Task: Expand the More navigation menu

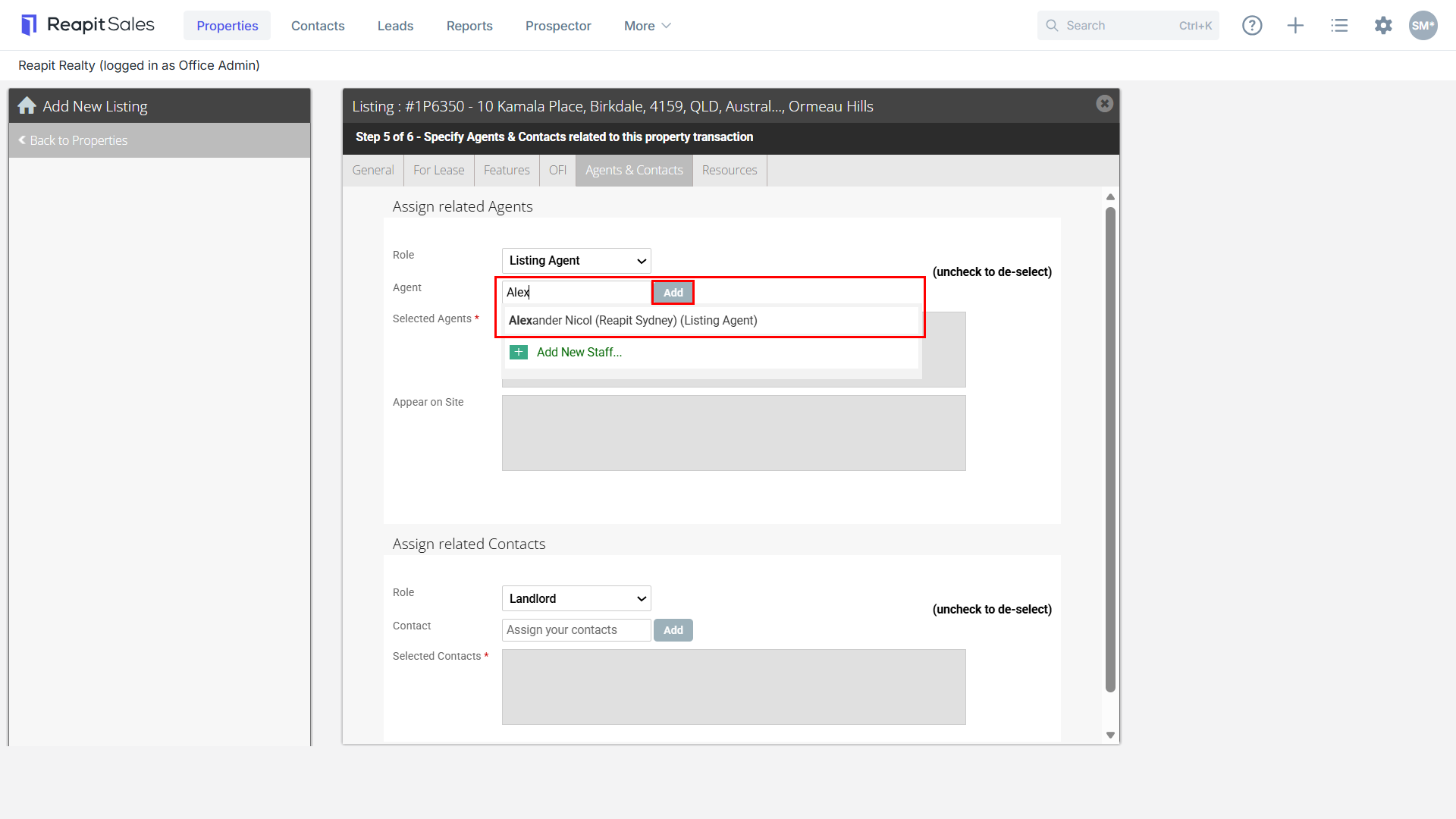Action: [647, 26]
